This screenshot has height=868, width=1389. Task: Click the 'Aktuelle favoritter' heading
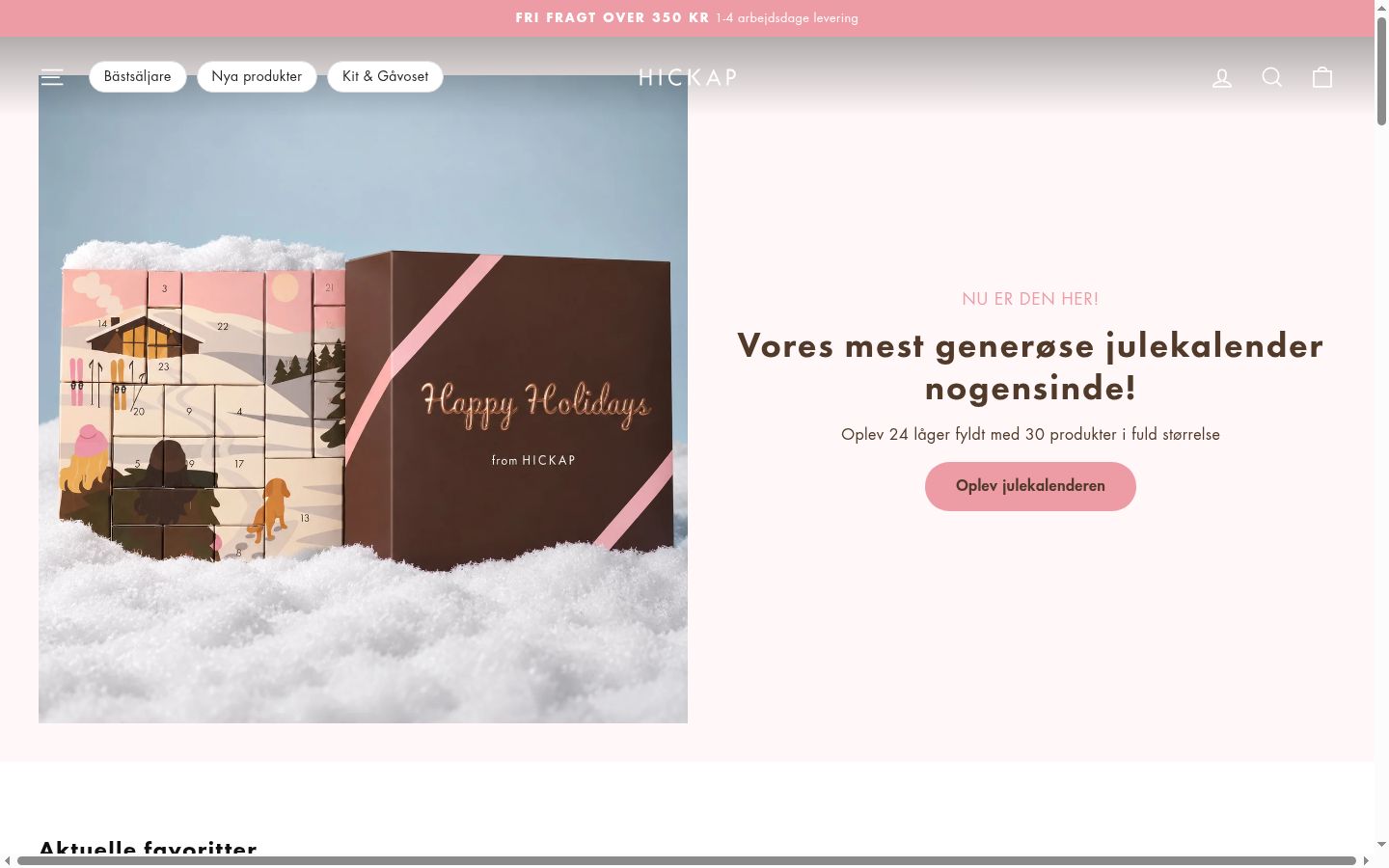[148, 847]
